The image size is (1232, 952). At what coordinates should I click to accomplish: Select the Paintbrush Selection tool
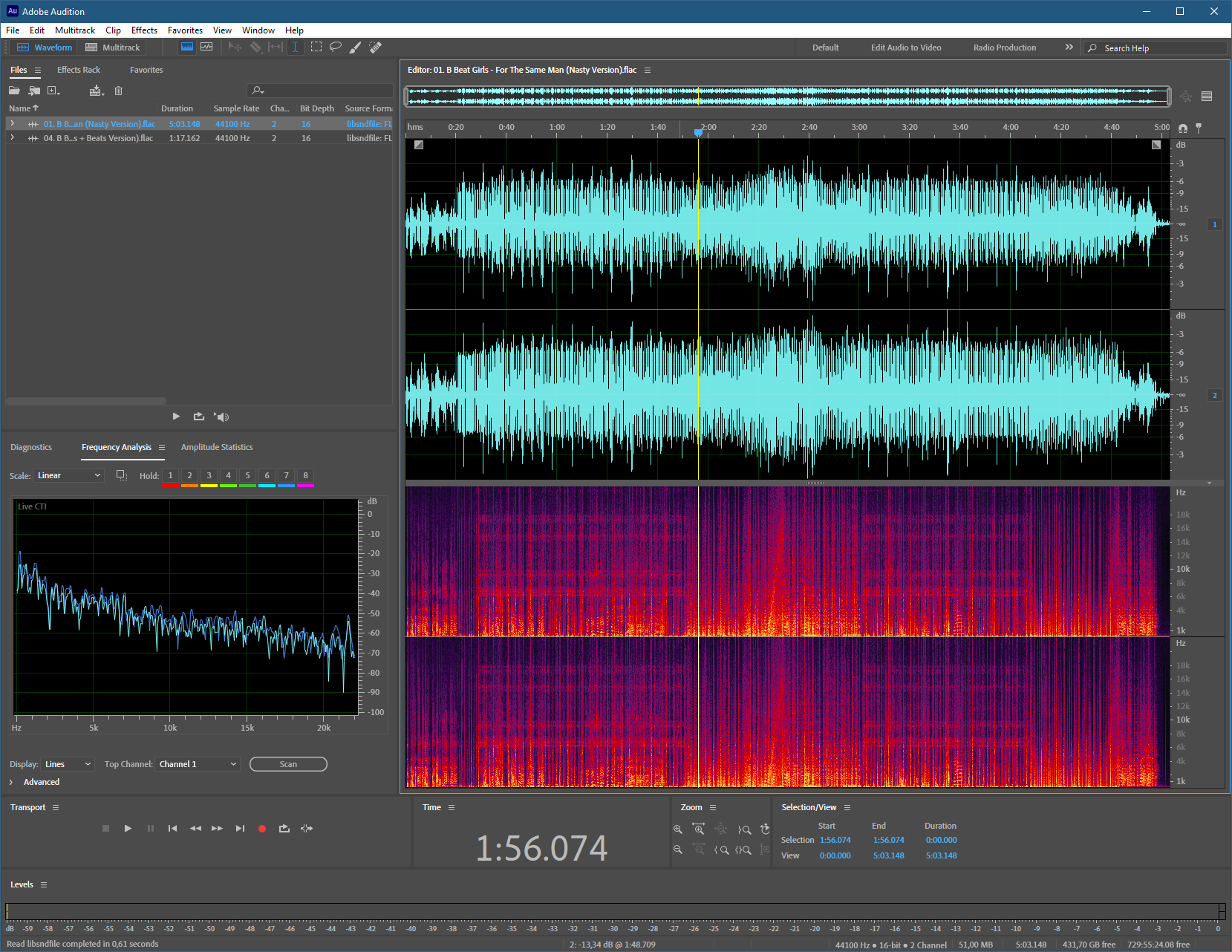(356, 47)
